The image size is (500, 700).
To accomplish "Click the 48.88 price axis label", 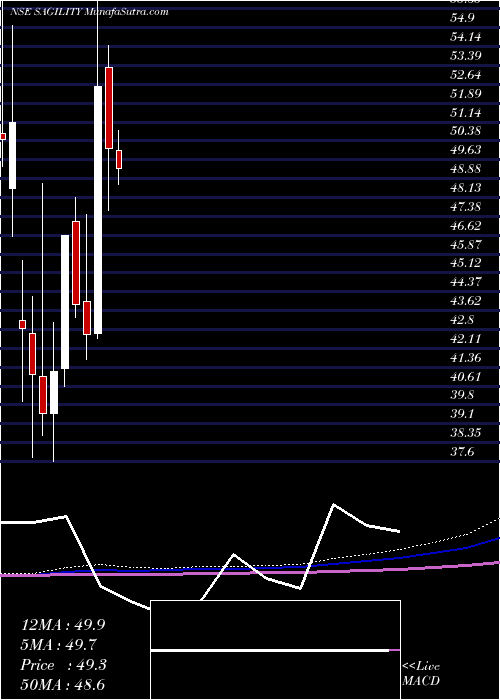I will (x=466, y=169).
